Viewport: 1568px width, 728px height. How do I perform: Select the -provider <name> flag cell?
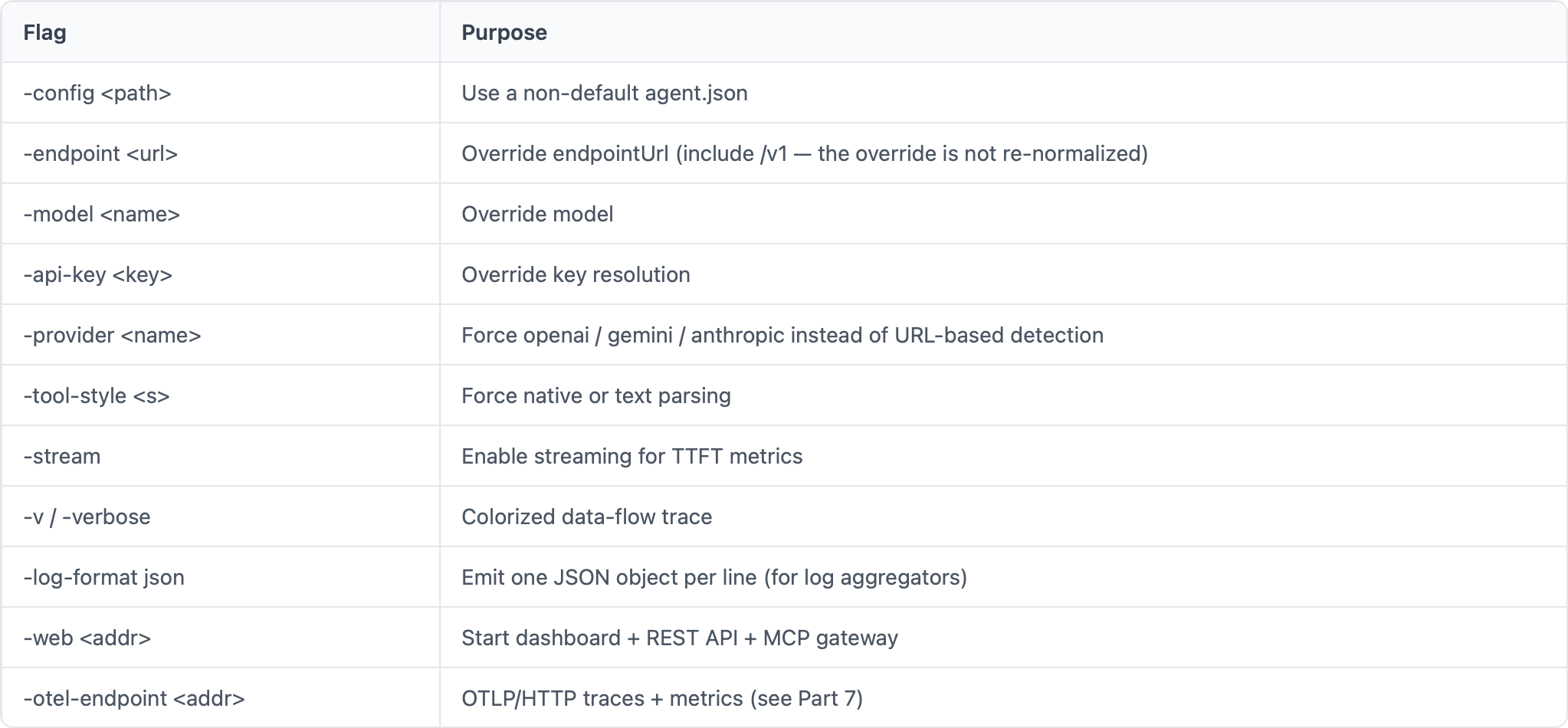pyautogui.click(x=221, y=335)
